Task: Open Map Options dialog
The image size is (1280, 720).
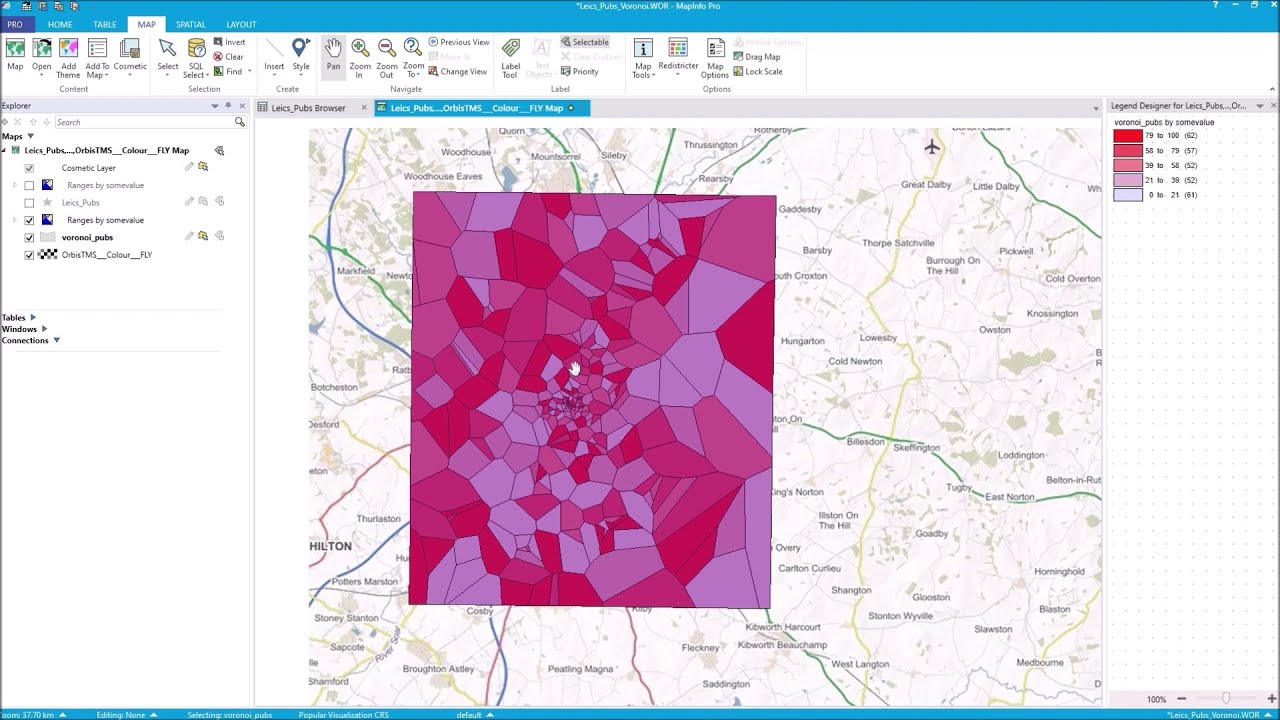Action: coord(715,58)
